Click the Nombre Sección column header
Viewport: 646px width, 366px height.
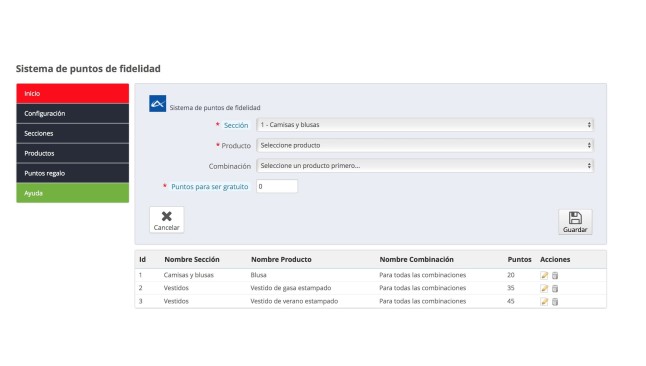coord(192,259)
